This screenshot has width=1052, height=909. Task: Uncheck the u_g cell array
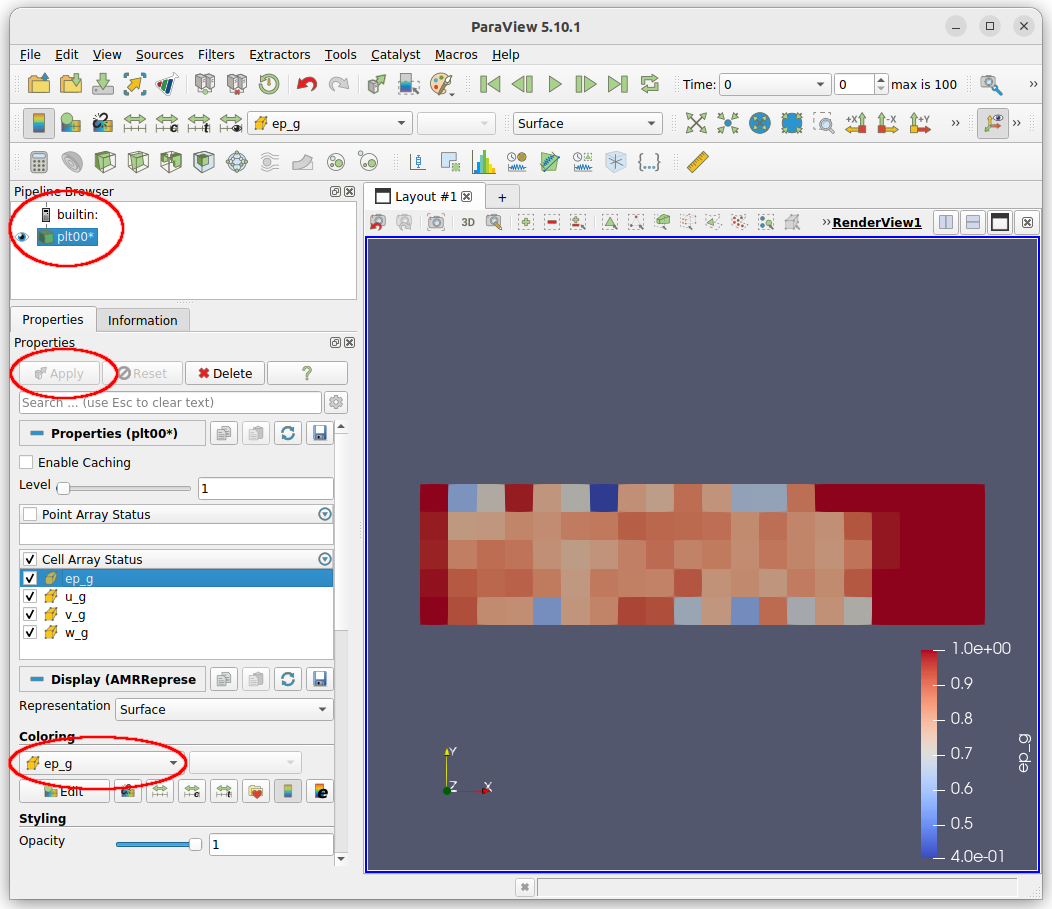30,597
